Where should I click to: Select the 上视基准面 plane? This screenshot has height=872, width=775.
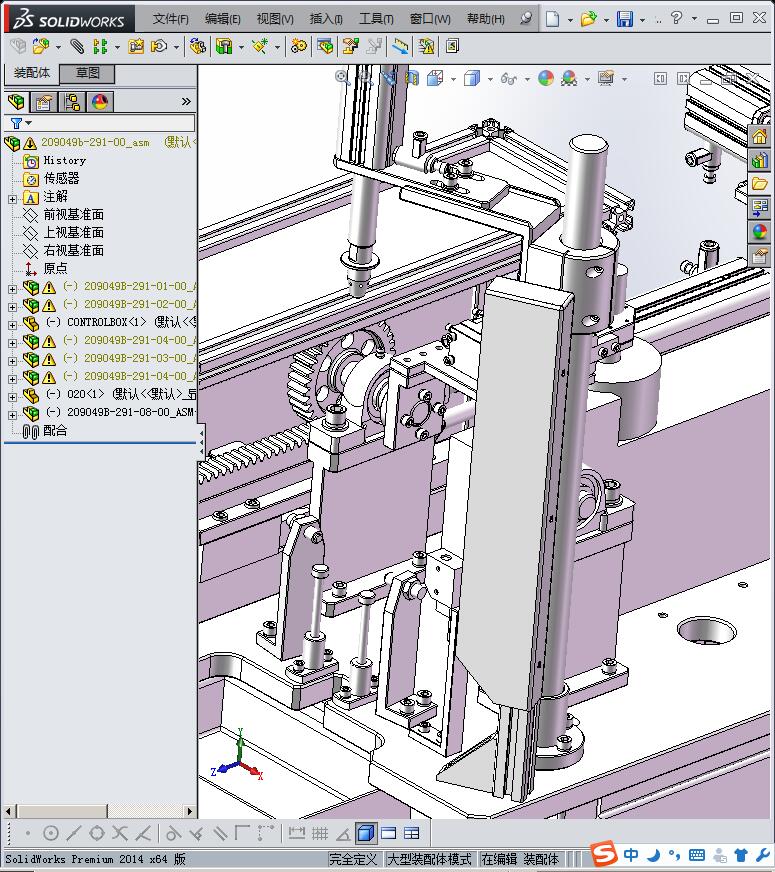point(74,232)
